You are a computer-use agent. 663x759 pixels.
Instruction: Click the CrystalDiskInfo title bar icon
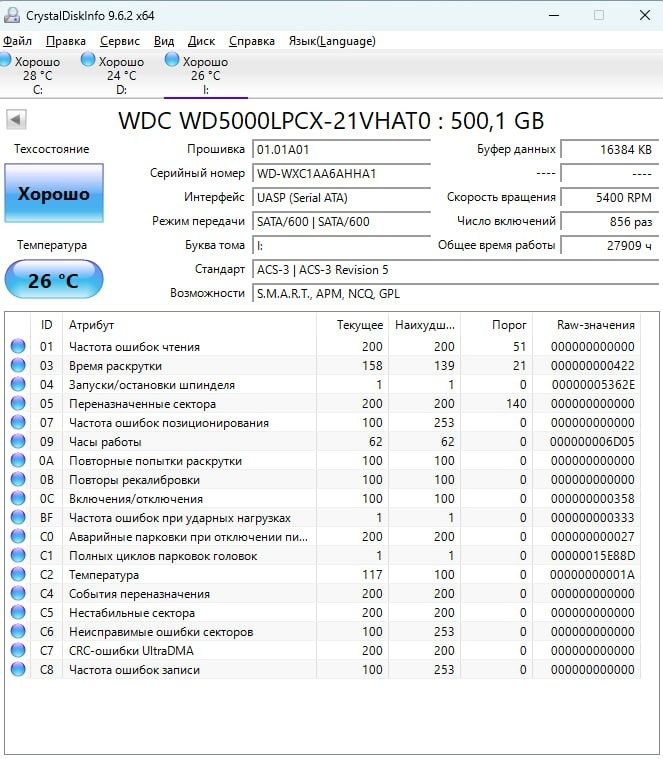pos(12,15)
